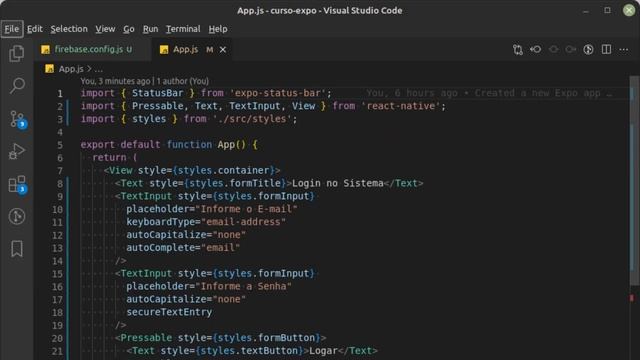Click the 'You, 3 minutes ago' code lens
This screenshot has width=640, height=360.
pyautogui.click(x=115, y=81)
